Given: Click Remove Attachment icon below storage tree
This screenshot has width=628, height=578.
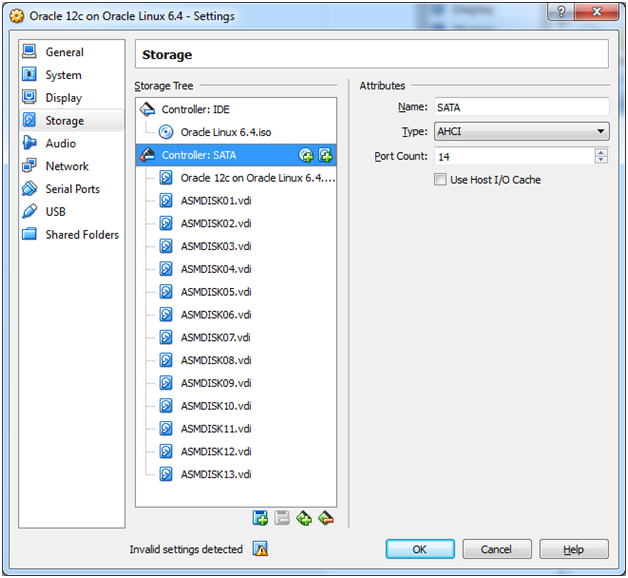Looking at the screenshot, I should 325,518.
